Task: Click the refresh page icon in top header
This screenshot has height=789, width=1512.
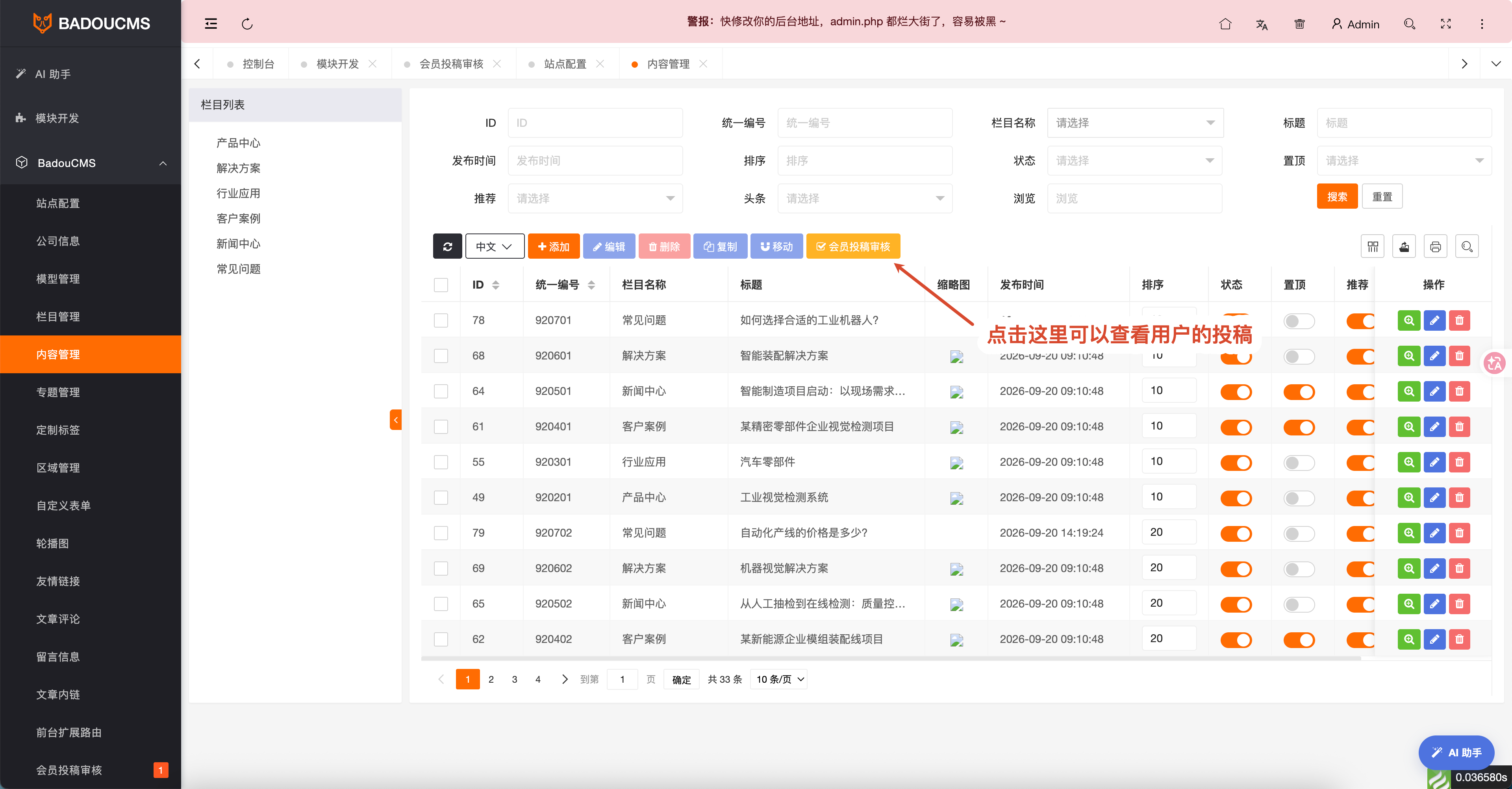Action: [247, 24]
